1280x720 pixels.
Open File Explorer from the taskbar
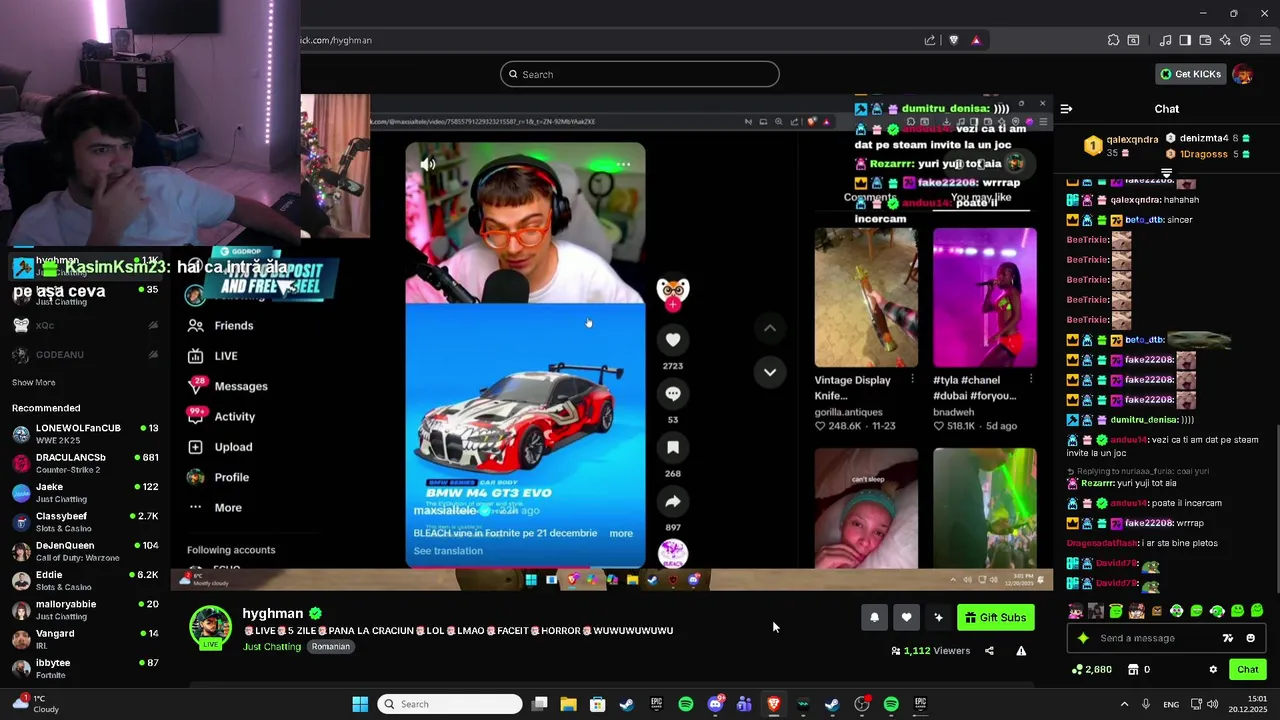pyautogui.click(x=568, y=704)
